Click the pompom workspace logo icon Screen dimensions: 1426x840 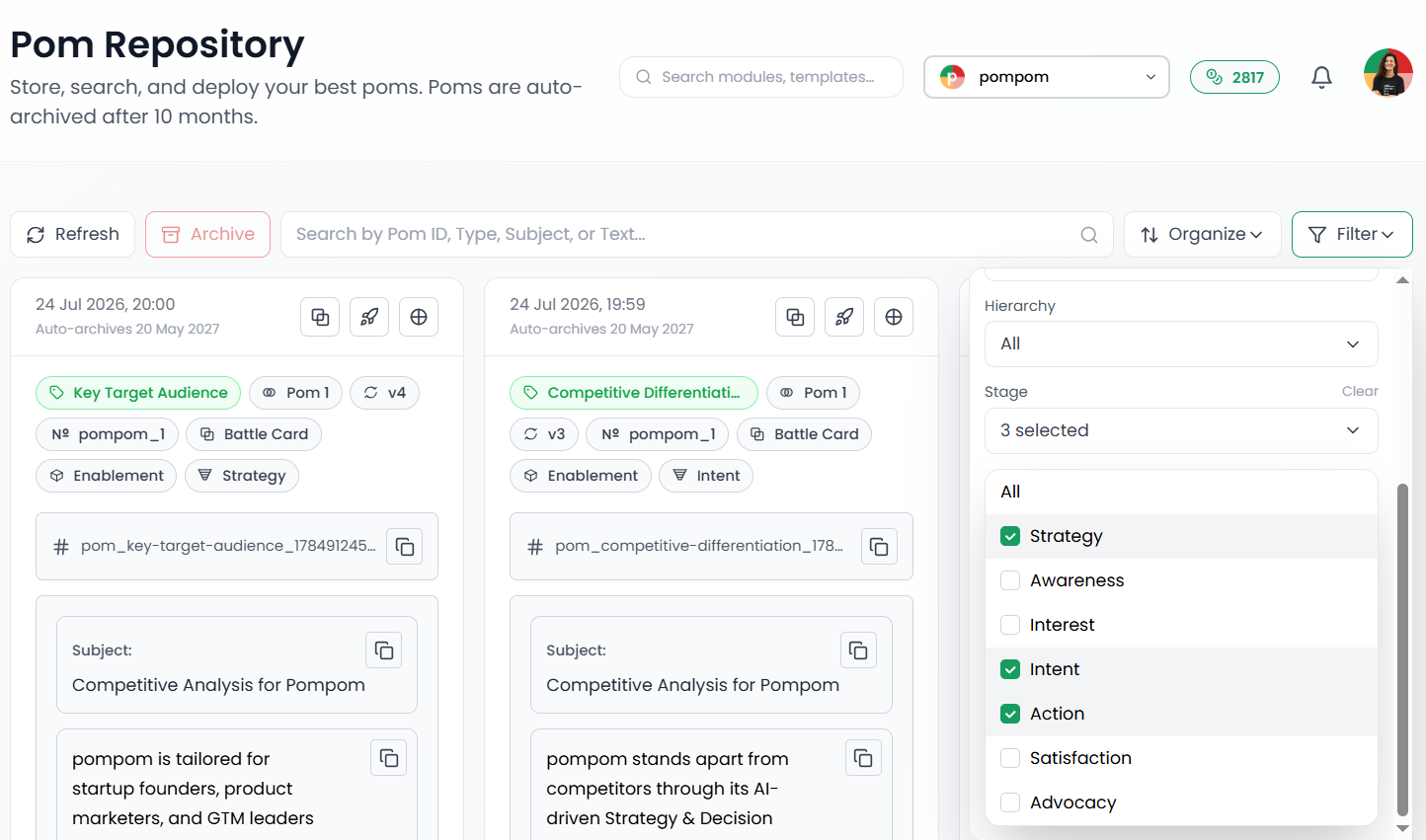952,77
